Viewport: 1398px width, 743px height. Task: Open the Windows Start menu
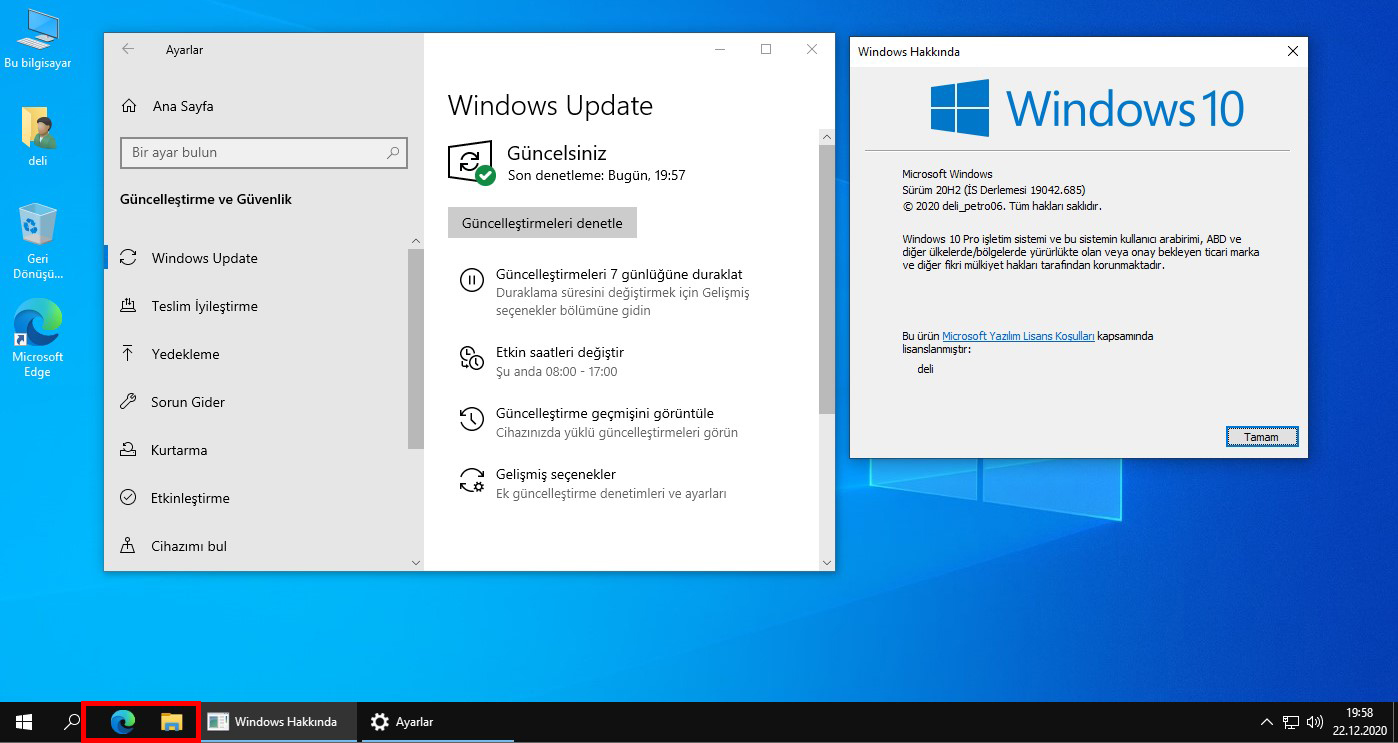24,721
